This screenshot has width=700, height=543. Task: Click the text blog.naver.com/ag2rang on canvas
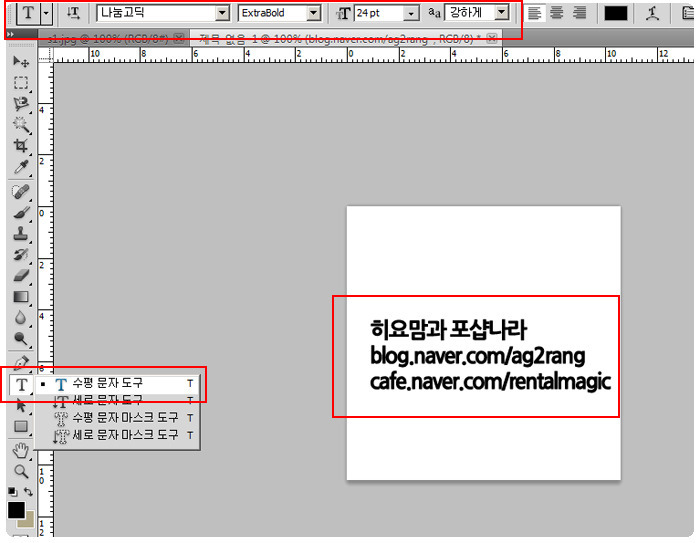click(x=478, y=356)
